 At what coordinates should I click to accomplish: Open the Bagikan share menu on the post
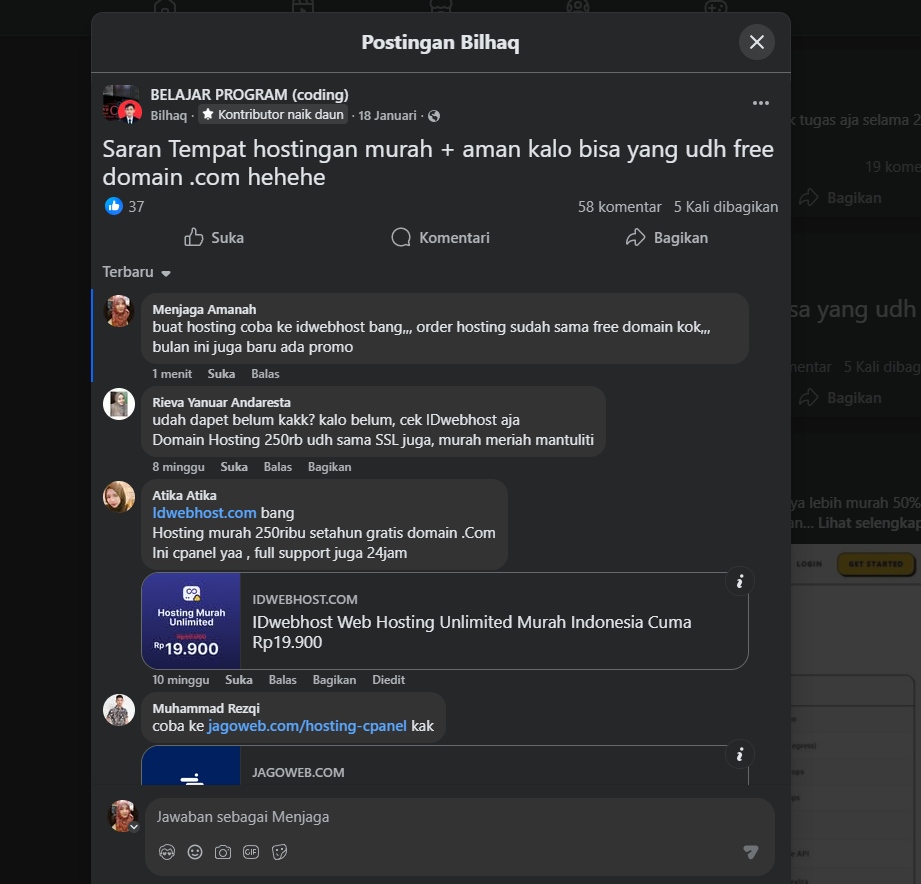(666, 238)
